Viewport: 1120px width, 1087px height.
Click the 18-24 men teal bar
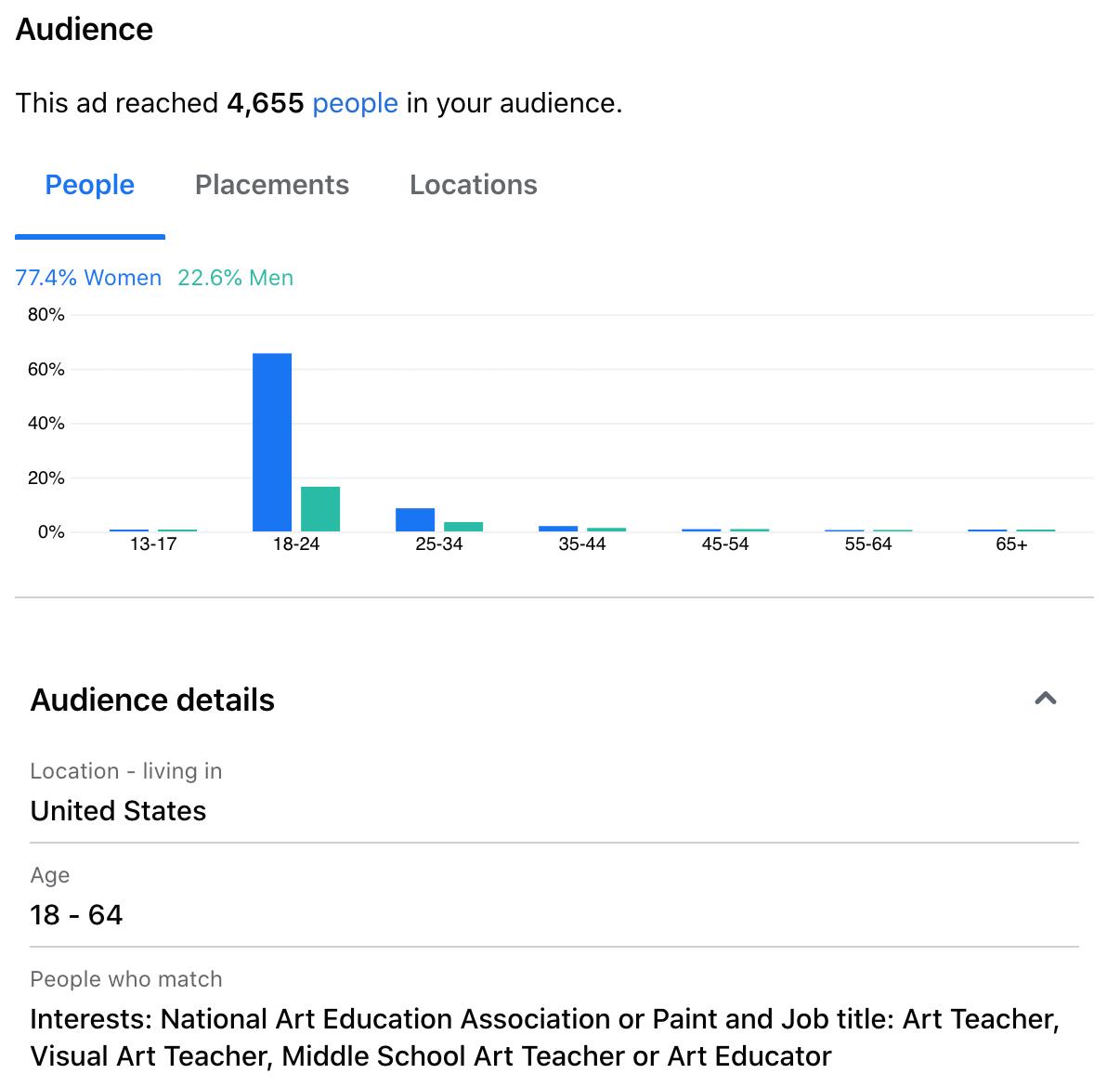click(x=320, y=509)
